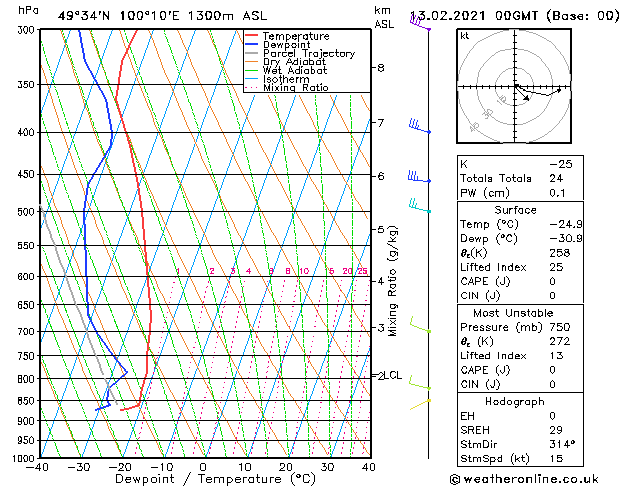Click the K index value -25
This screenshot has width=629, height=486.
pyautogui.click(x=561, y=164)
